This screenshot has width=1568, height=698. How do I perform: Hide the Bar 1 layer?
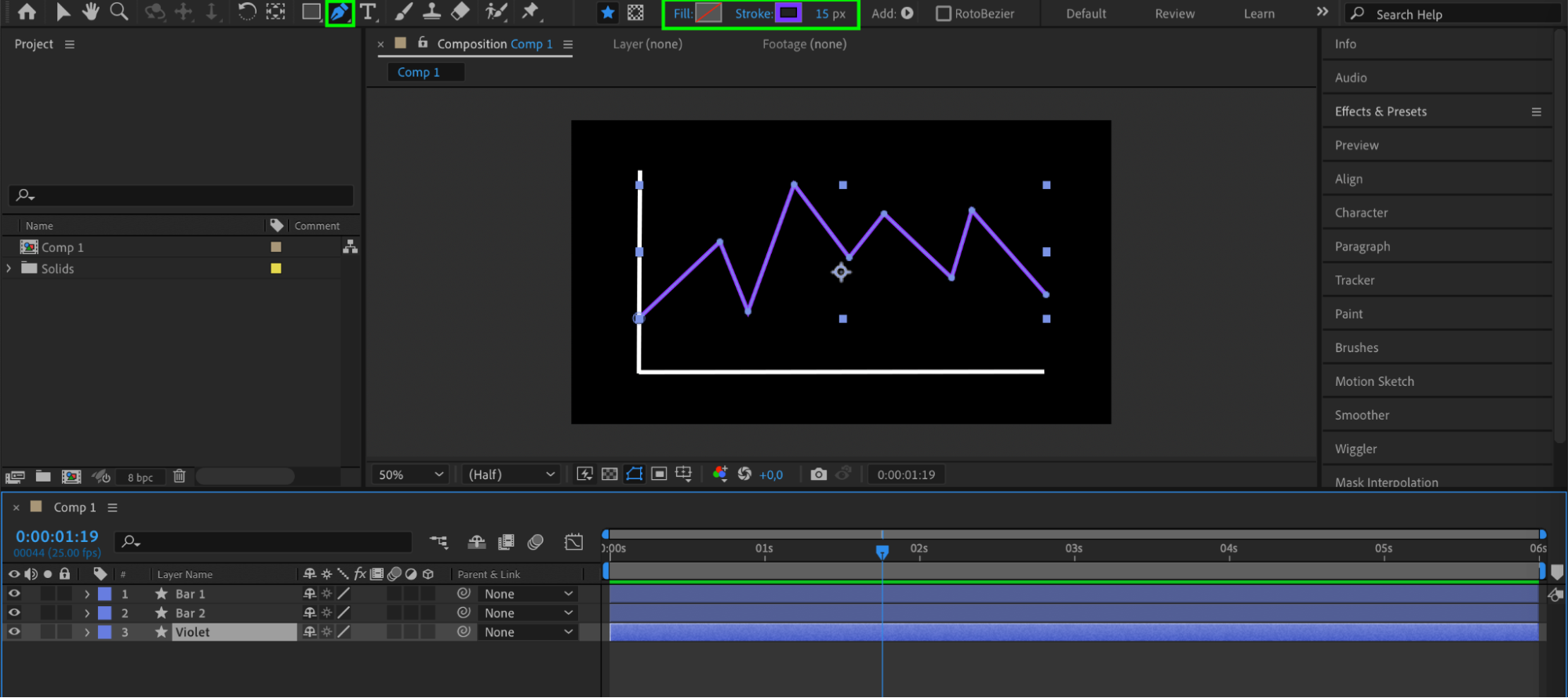click(x=14, y=594)
